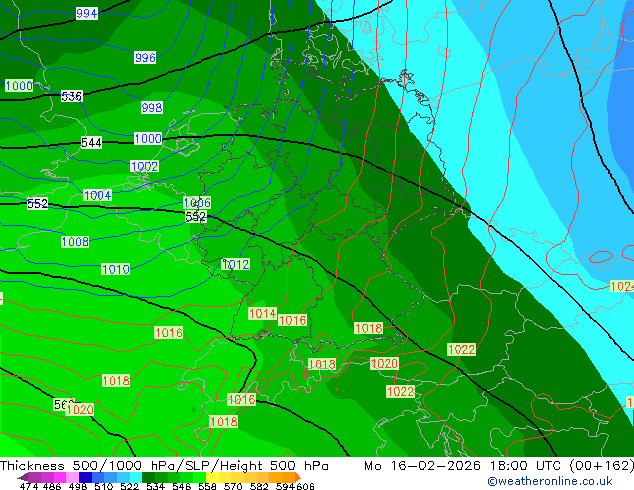This screenshot has height=490, width=634.
Task: Click the orange right arrow tip of color scale
Action: [298, 477]
